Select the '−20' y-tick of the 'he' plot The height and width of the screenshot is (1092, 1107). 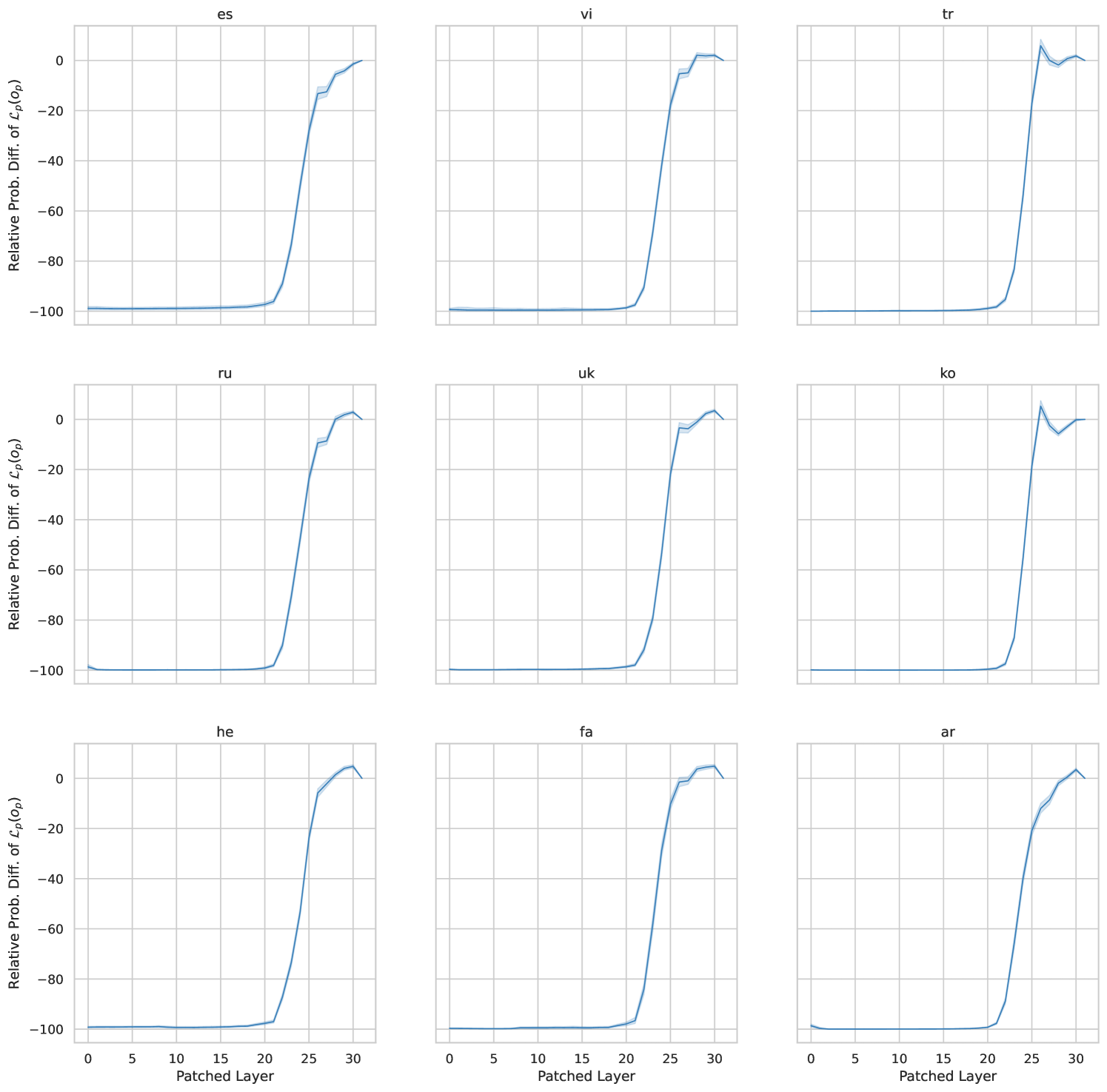(52, 829)
